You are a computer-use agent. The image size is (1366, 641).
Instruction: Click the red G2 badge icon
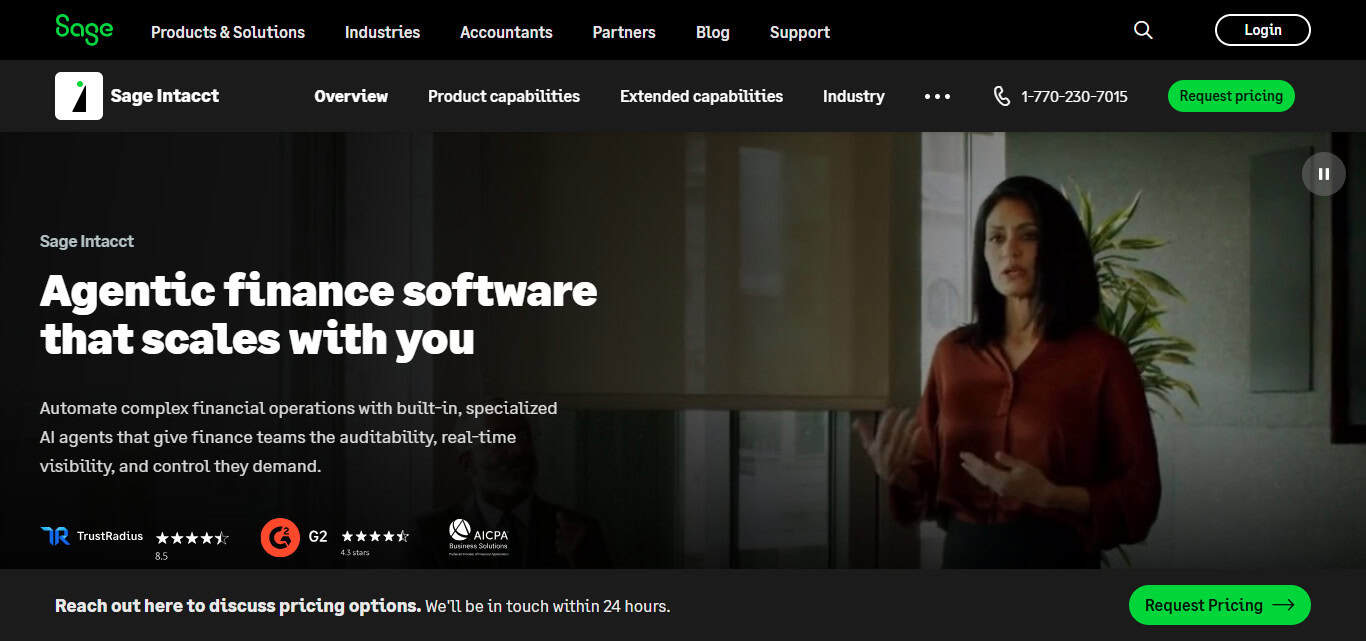coord(280,537)
